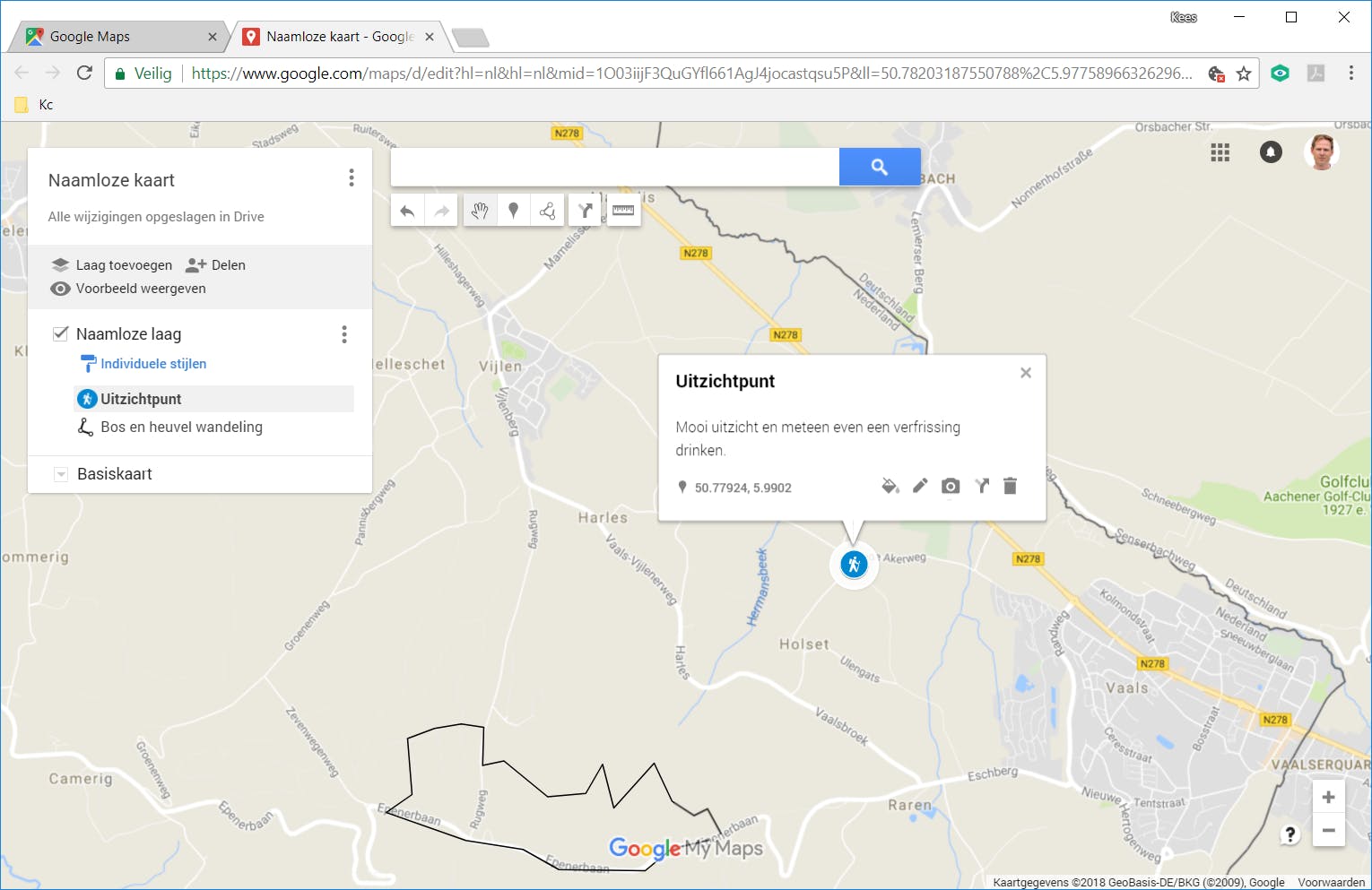Click the Naamloze laag layer name

(x=128, y=334)
